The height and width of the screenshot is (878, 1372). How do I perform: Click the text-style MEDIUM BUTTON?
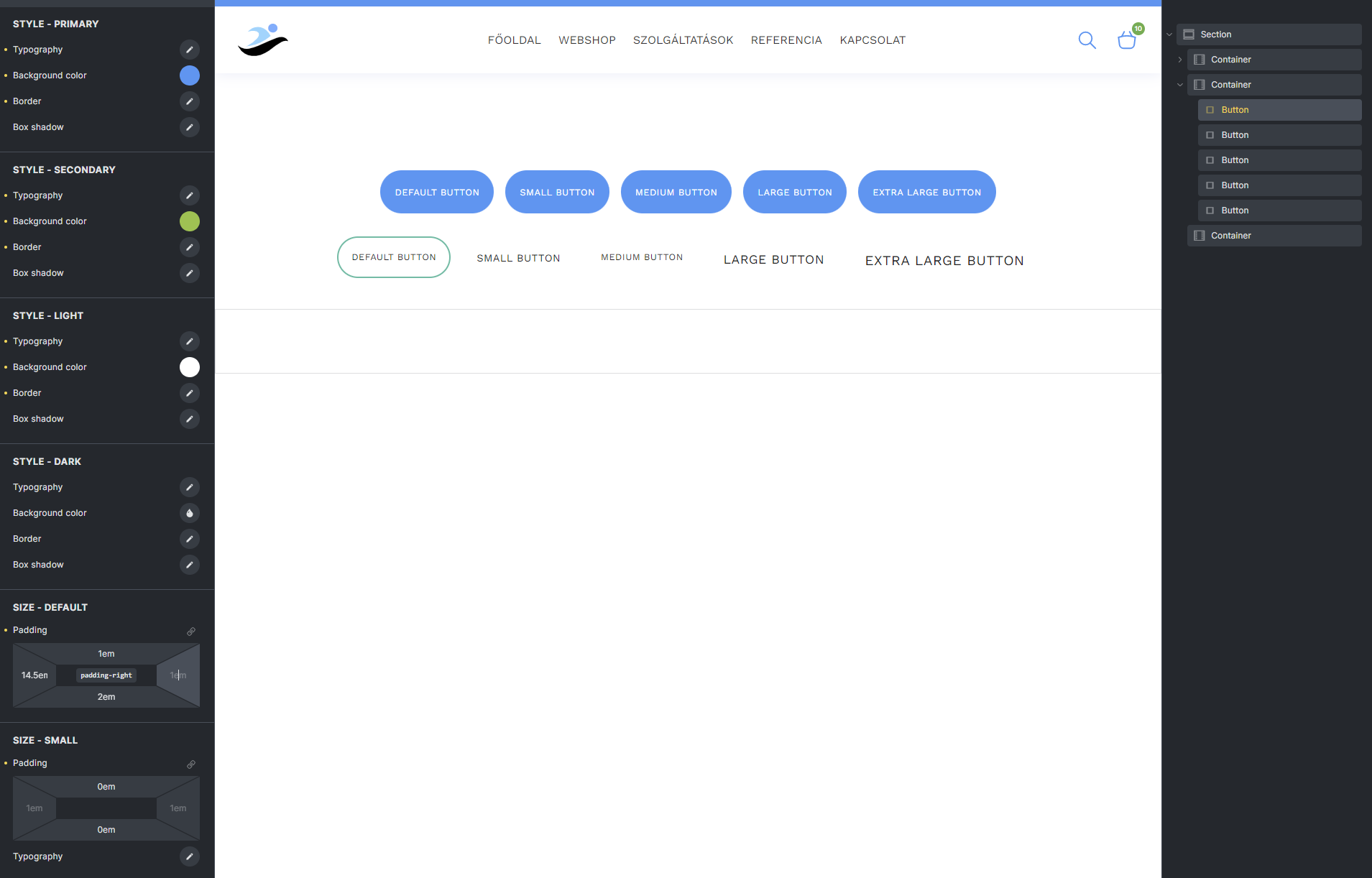pyautogui.click(x=642, y=257)
